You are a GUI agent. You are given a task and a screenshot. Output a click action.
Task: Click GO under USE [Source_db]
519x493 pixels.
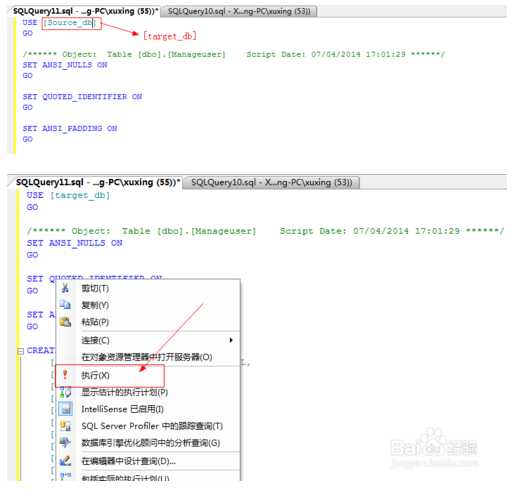[27, 33]
